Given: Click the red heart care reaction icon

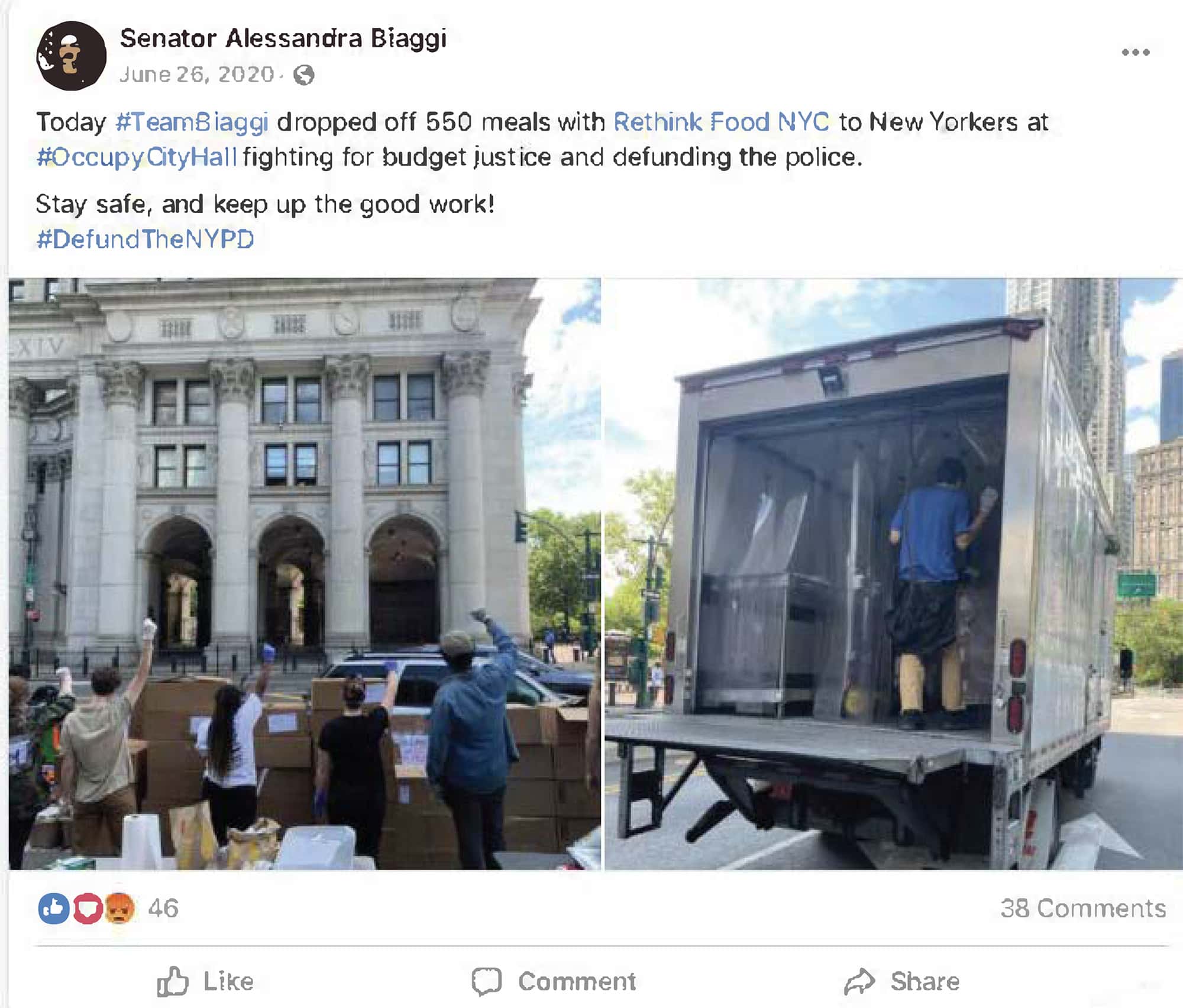Looking at the screenshot, I should (x=87, y=908).
